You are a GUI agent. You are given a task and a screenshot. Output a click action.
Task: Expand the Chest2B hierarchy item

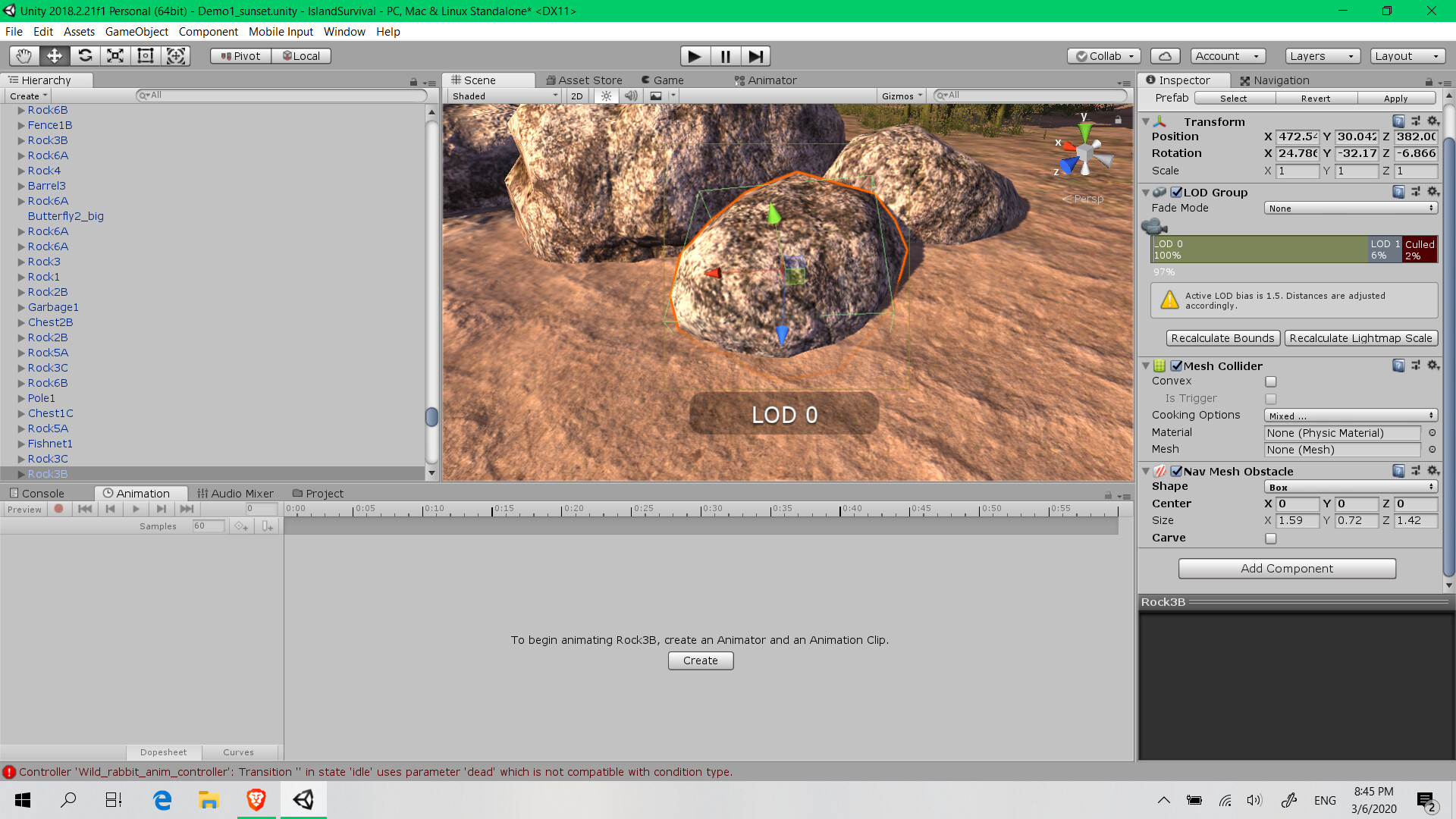(x=20, y=322)
